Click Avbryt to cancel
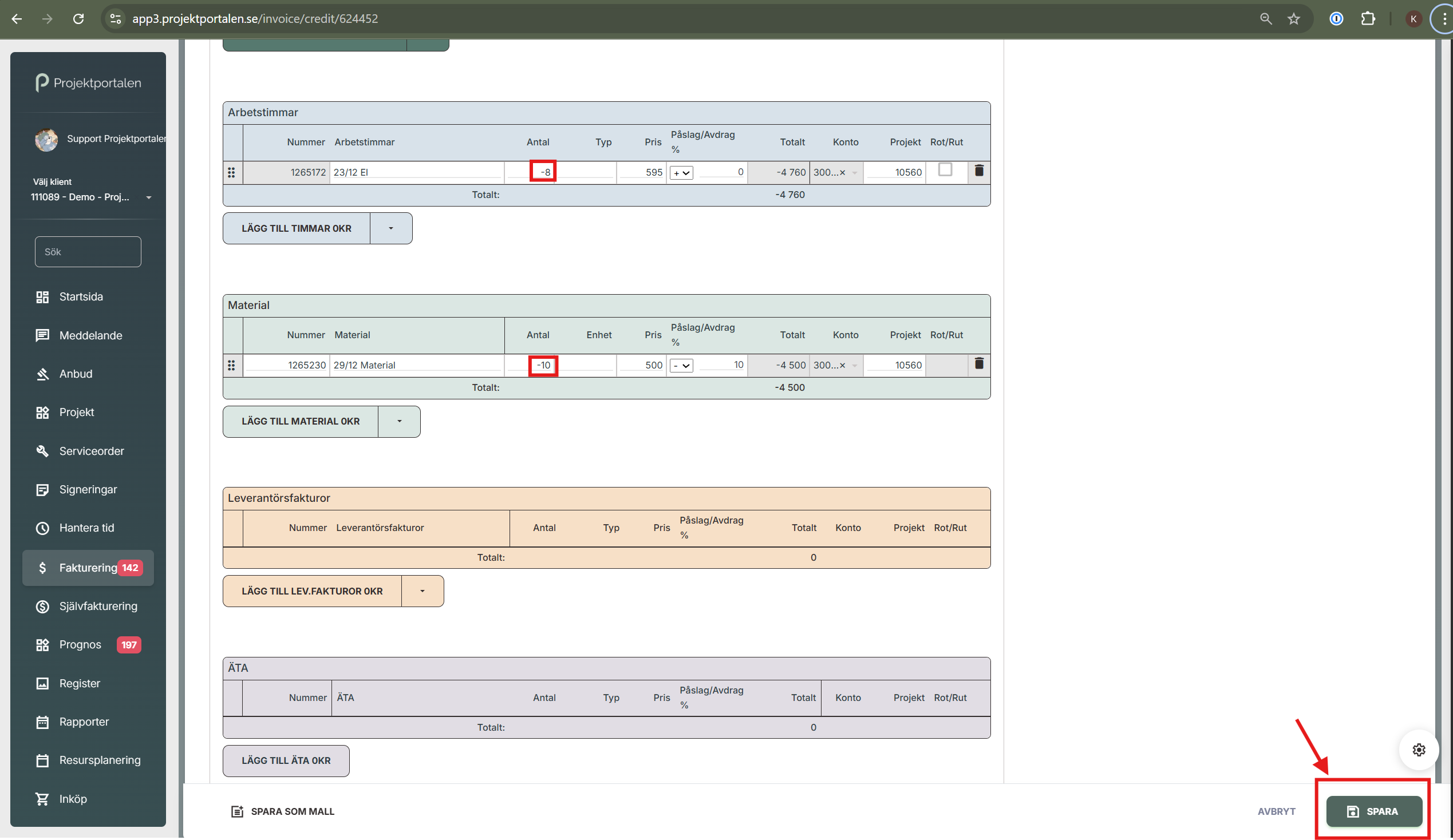 click(1276, 811)
